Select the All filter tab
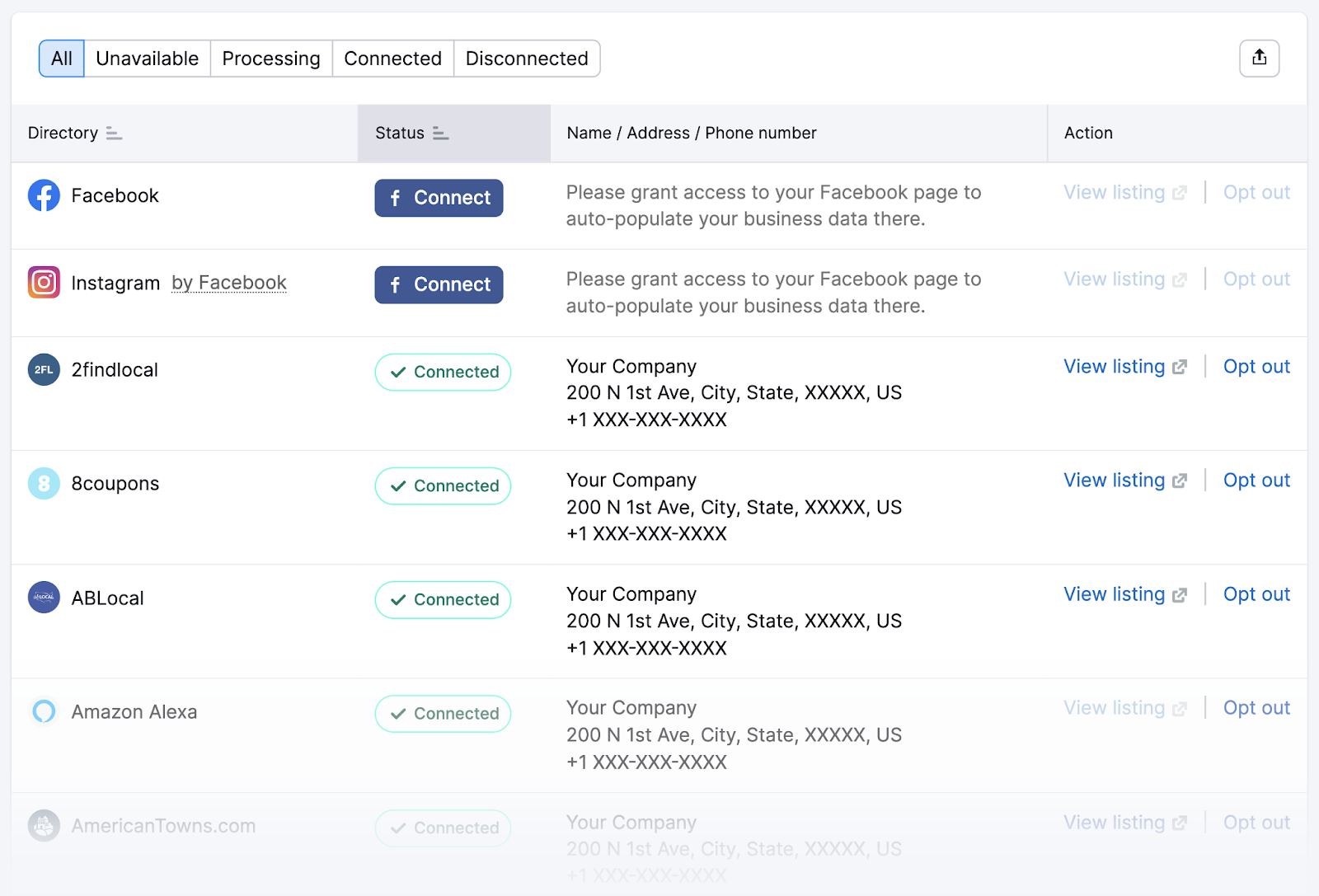The height and width of the screenshot is (896, 1319). [x=62, y=59]
